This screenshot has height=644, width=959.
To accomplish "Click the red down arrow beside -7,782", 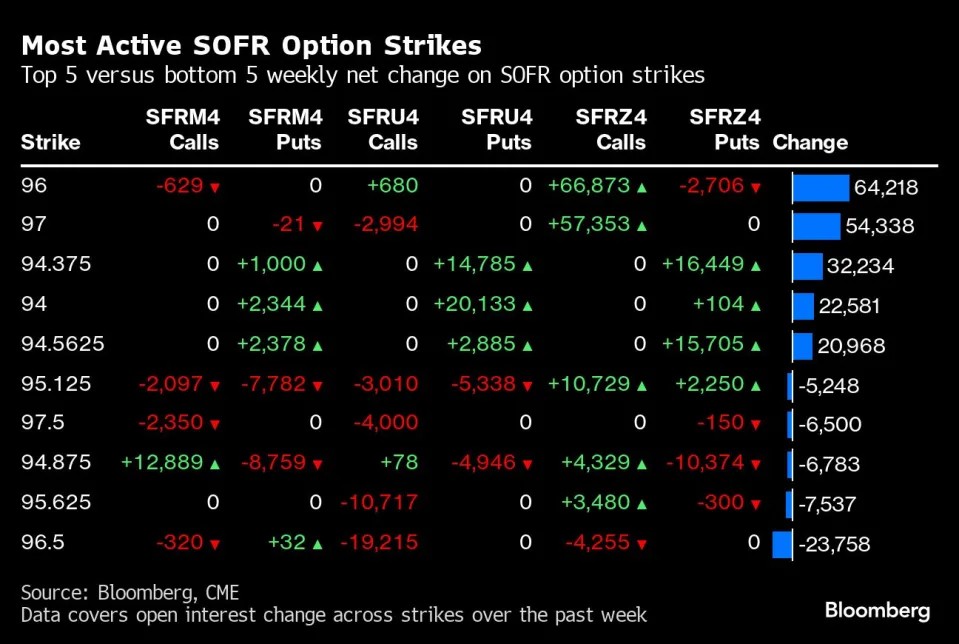I will (x=317, y=386).
